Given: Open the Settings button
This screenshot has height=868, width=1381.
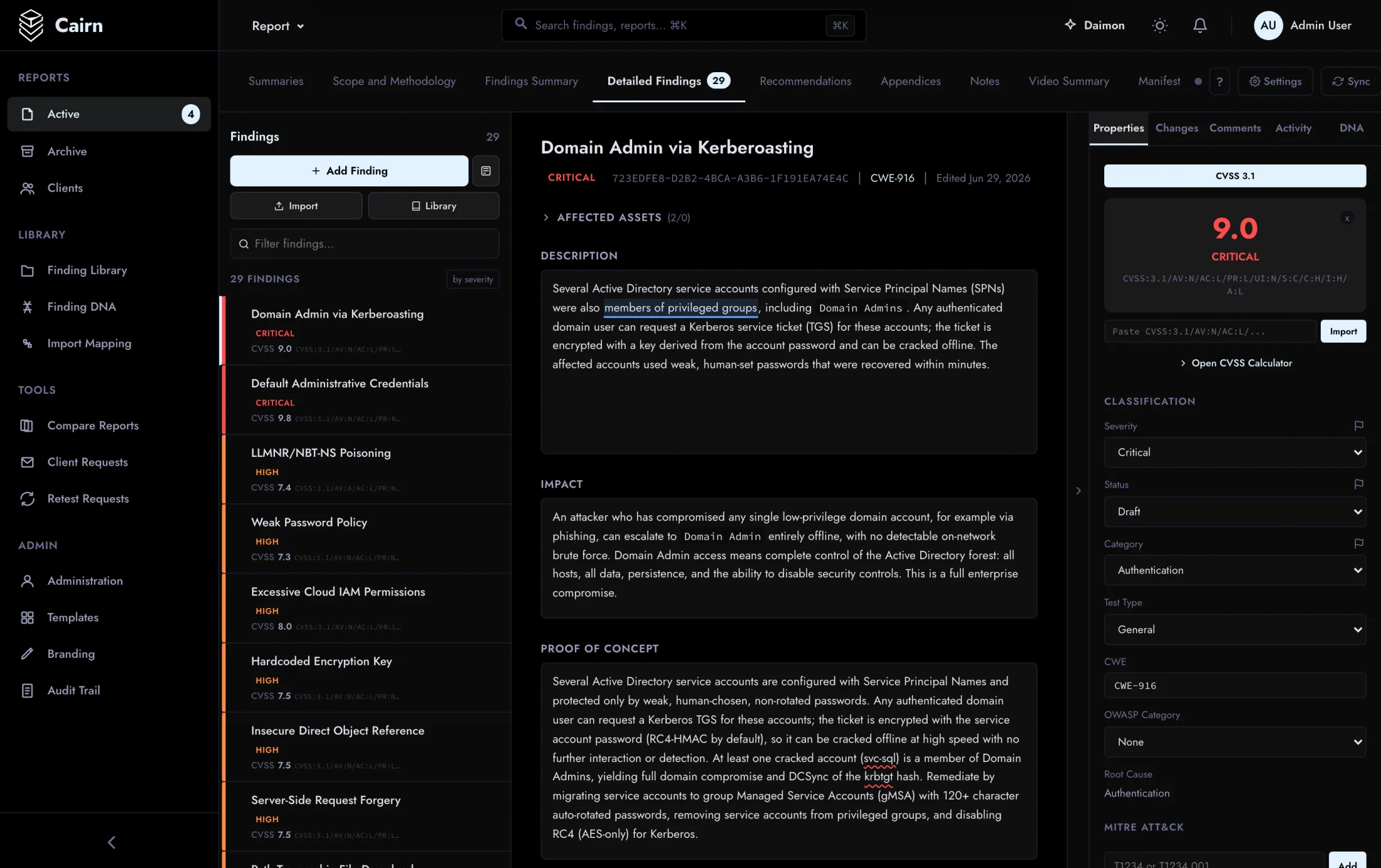Looking at the screenshot, I should (1275, 82).
